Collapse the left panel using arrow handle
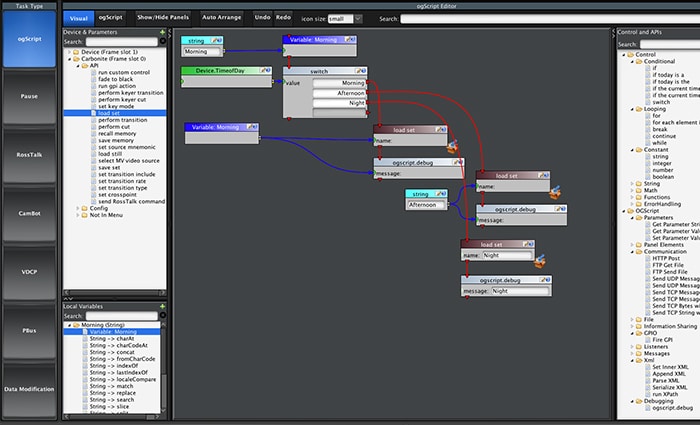 pyautogui.click(x=170, y=33)
